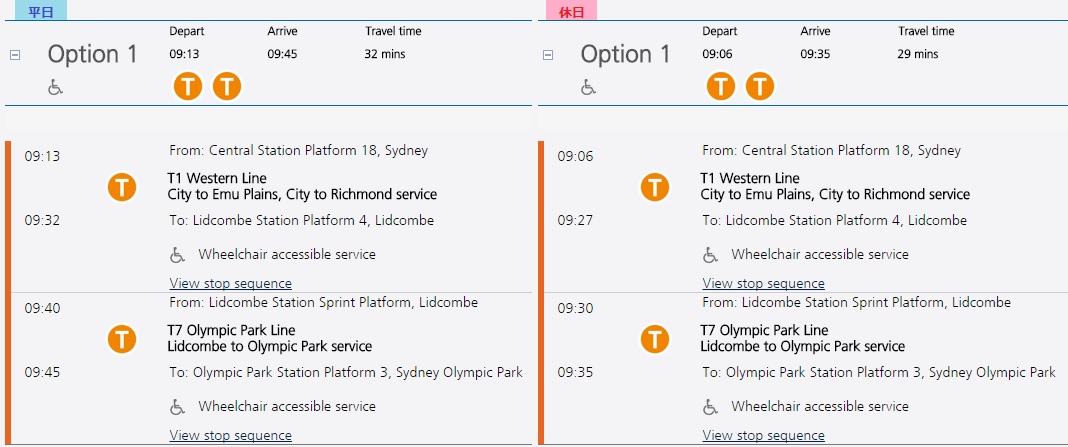This screenshot has width=1068, height=447.
Task: Open weekday T1 View stop sequence link
Action: point(231,284)
